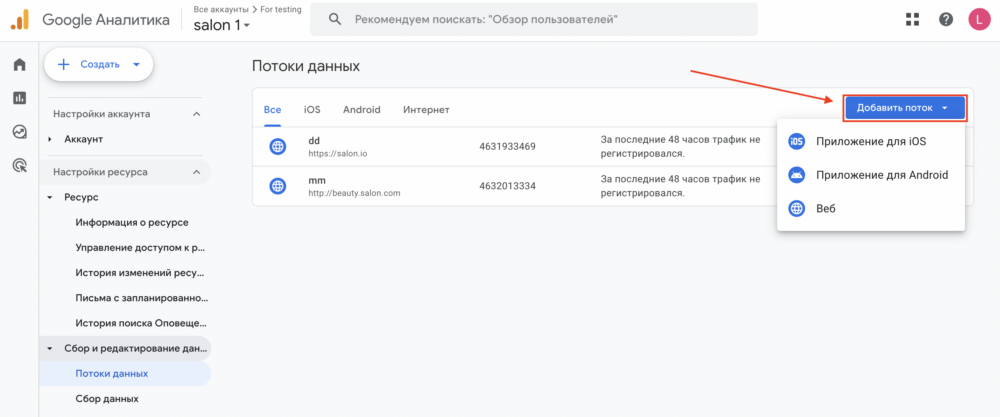Choose Приложение для iOS option

pyautogui.click(x=870, y=142)
